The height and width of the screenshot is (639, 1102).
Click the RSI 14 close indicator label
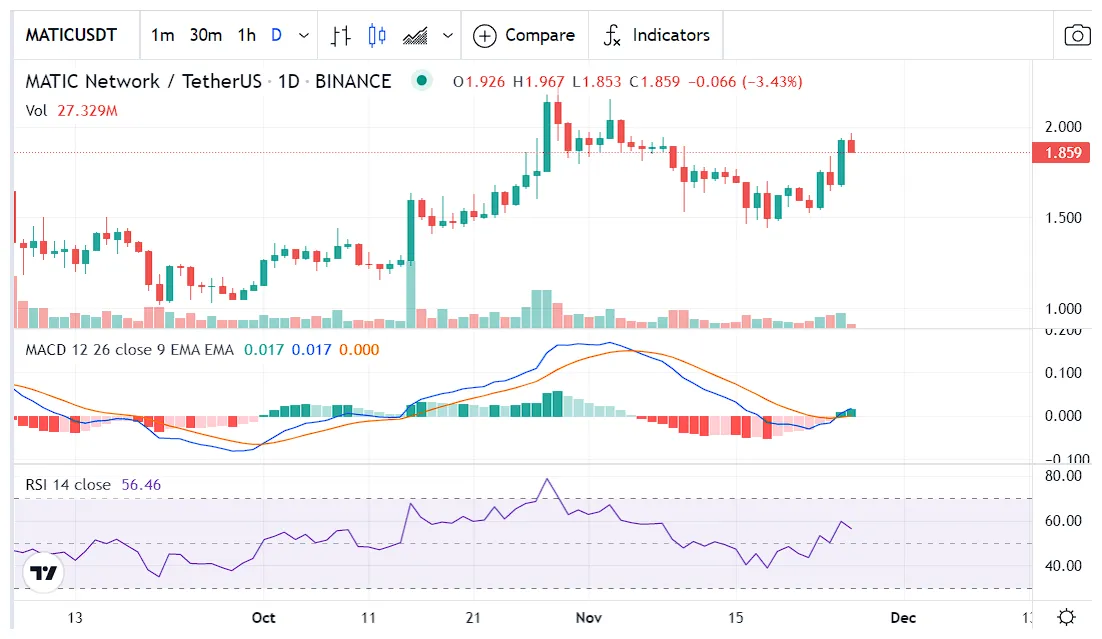click(x=68, y=485)
